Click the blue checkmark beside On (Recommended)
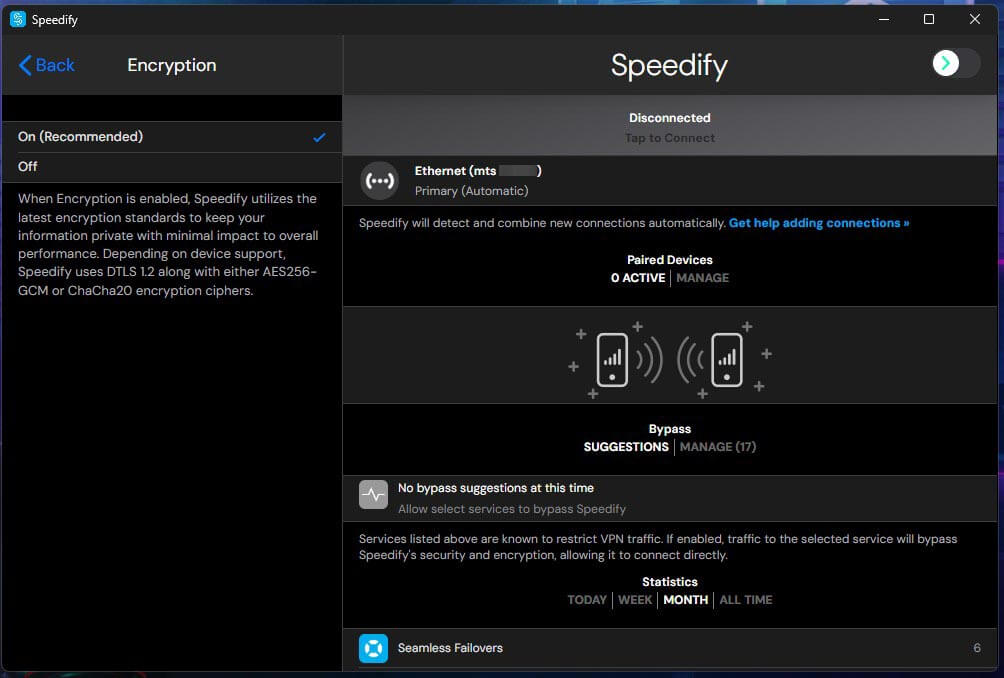The width and height of the screenshot is (1004, 678). [320, 137]
